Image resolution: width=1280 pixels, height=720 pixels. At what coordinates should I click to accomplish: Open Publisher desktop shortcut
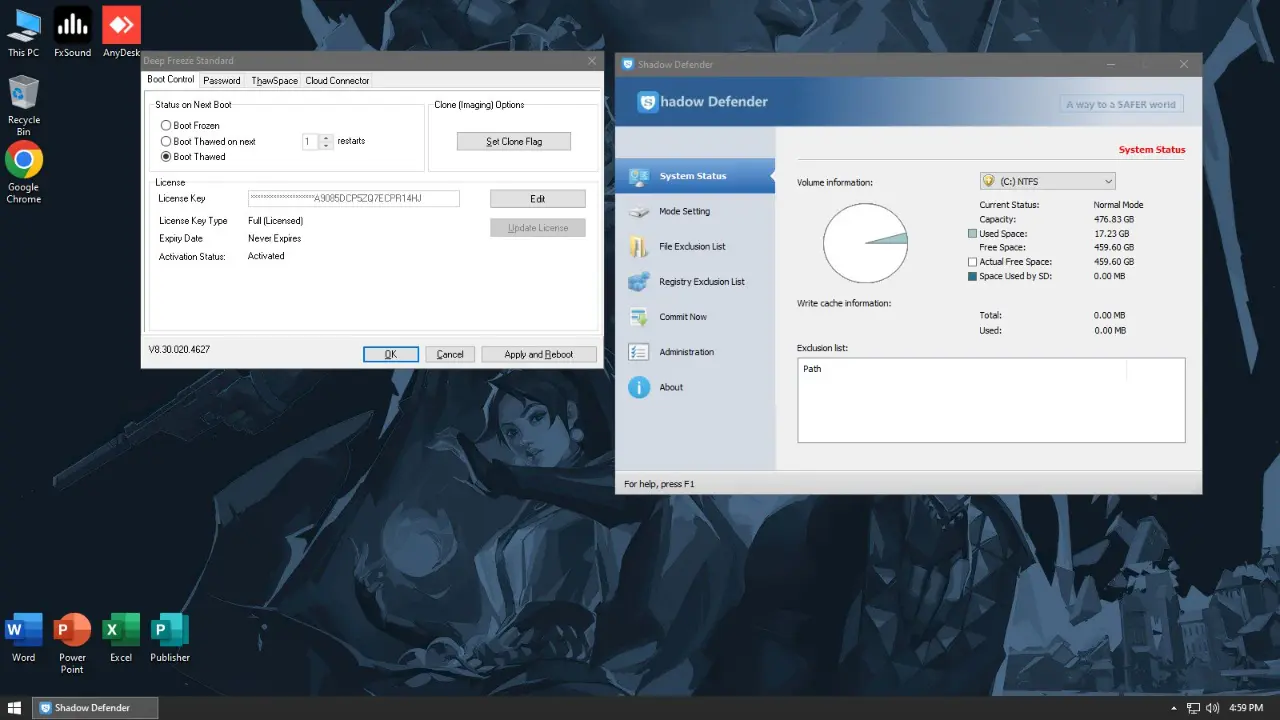170,638
